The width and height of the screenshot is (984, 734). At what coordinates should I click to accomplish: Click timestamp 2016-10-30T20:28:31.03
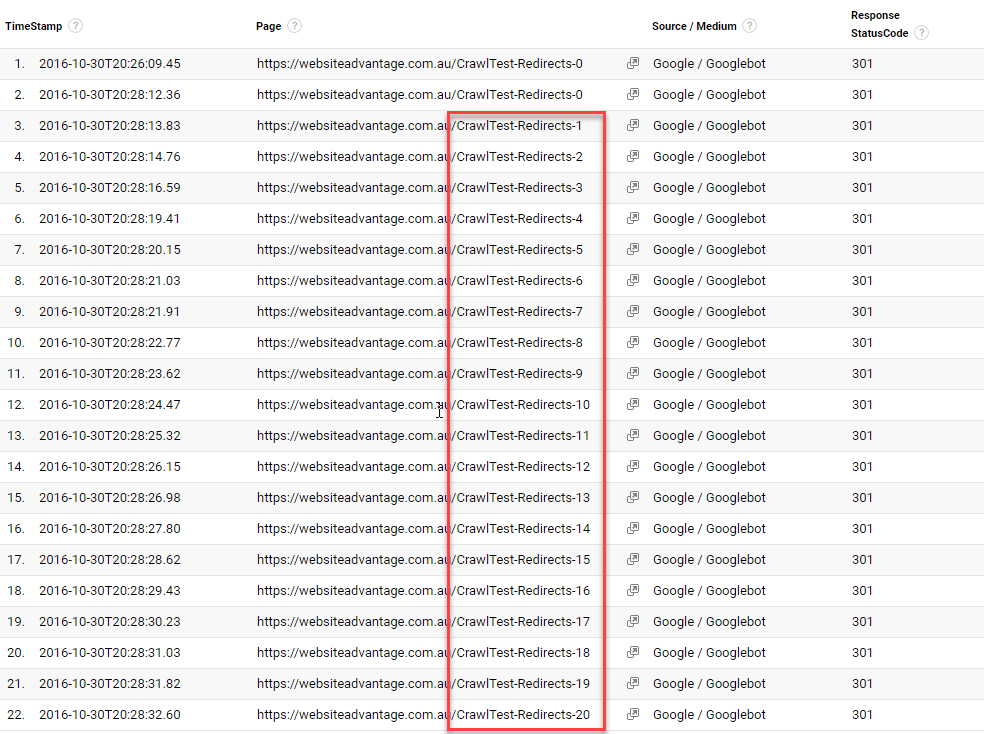coord(110,652)
